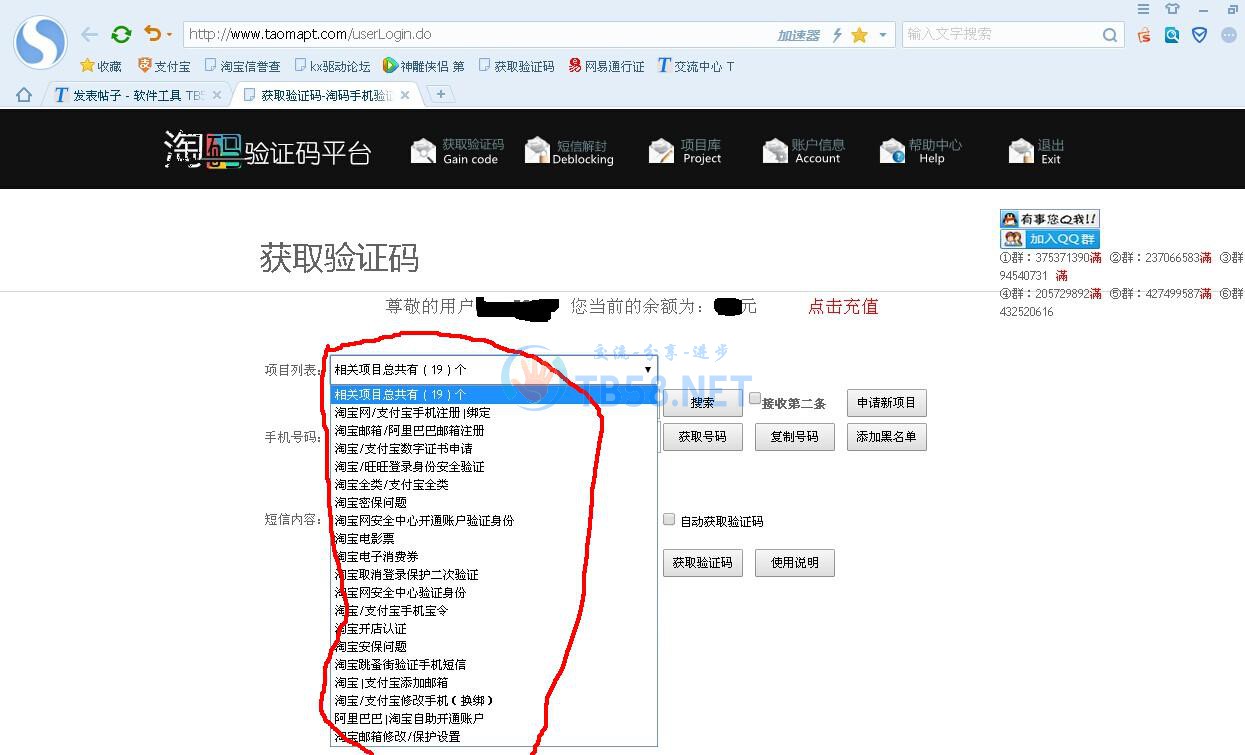Open the 短信解封 Deblocking nav item
Image resolution: width=1245 pixels, height=755 pixels.
(x=569, y=151)
